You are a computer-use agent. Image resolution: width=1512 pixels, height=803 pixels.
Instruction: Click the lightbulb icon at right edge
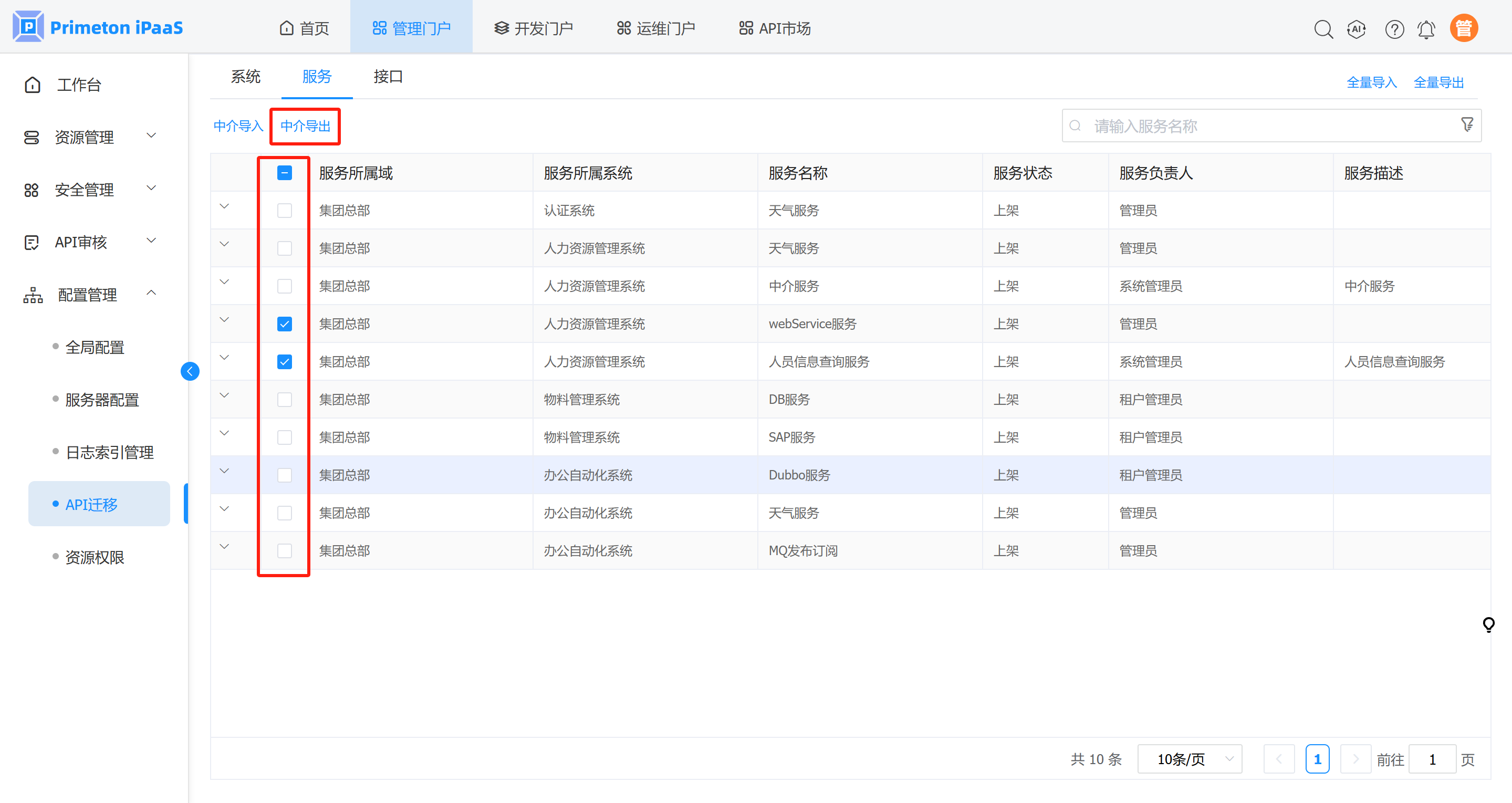coord(1488,624)
